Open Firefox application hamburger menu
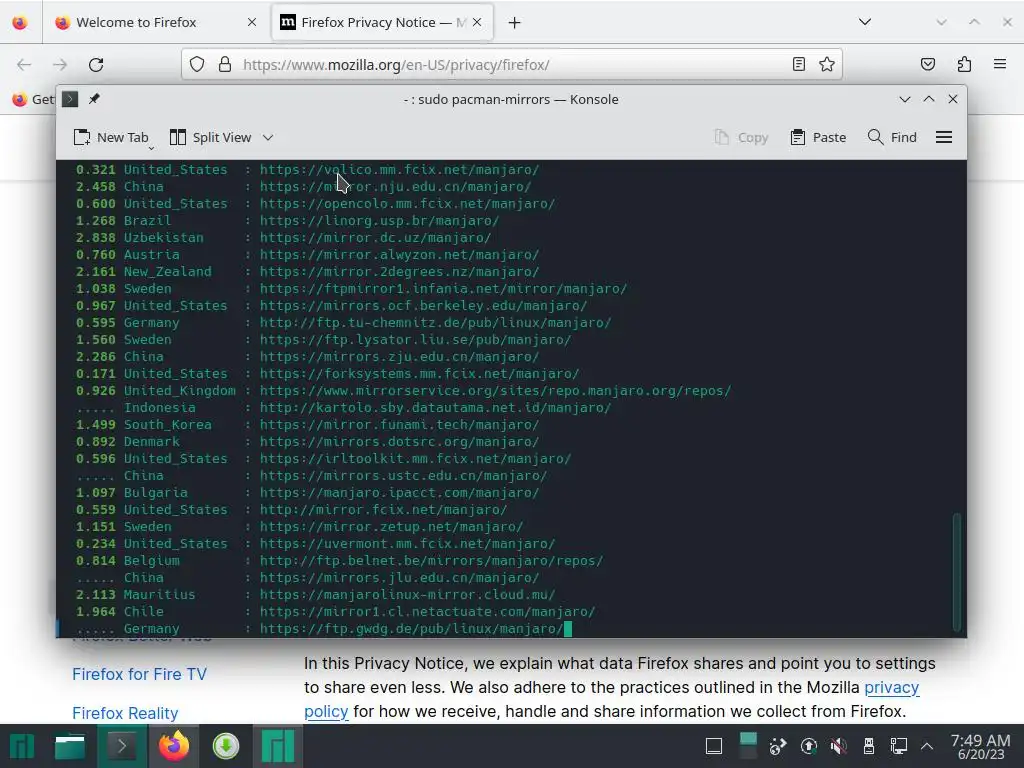 (1000, 64)
